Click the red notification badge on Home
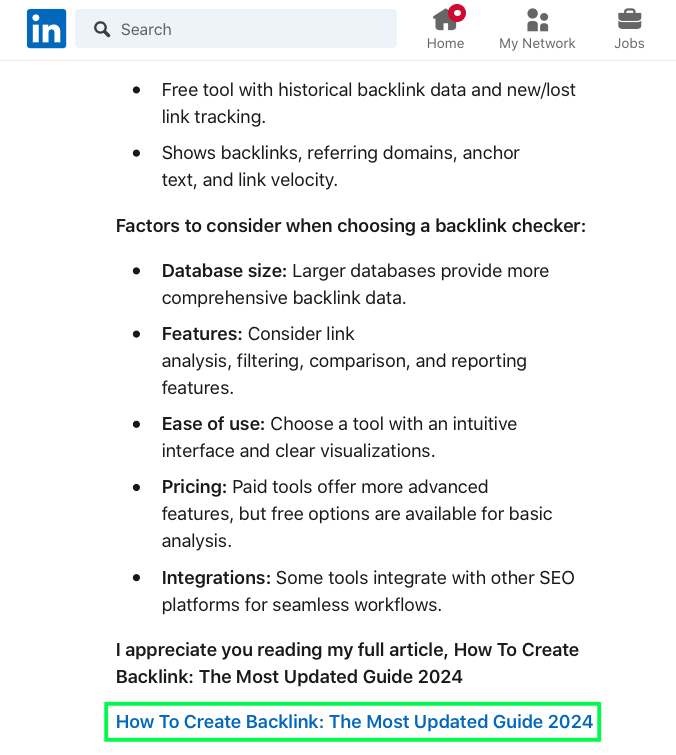Screen dimensions: 676x755 pos(457,13)
